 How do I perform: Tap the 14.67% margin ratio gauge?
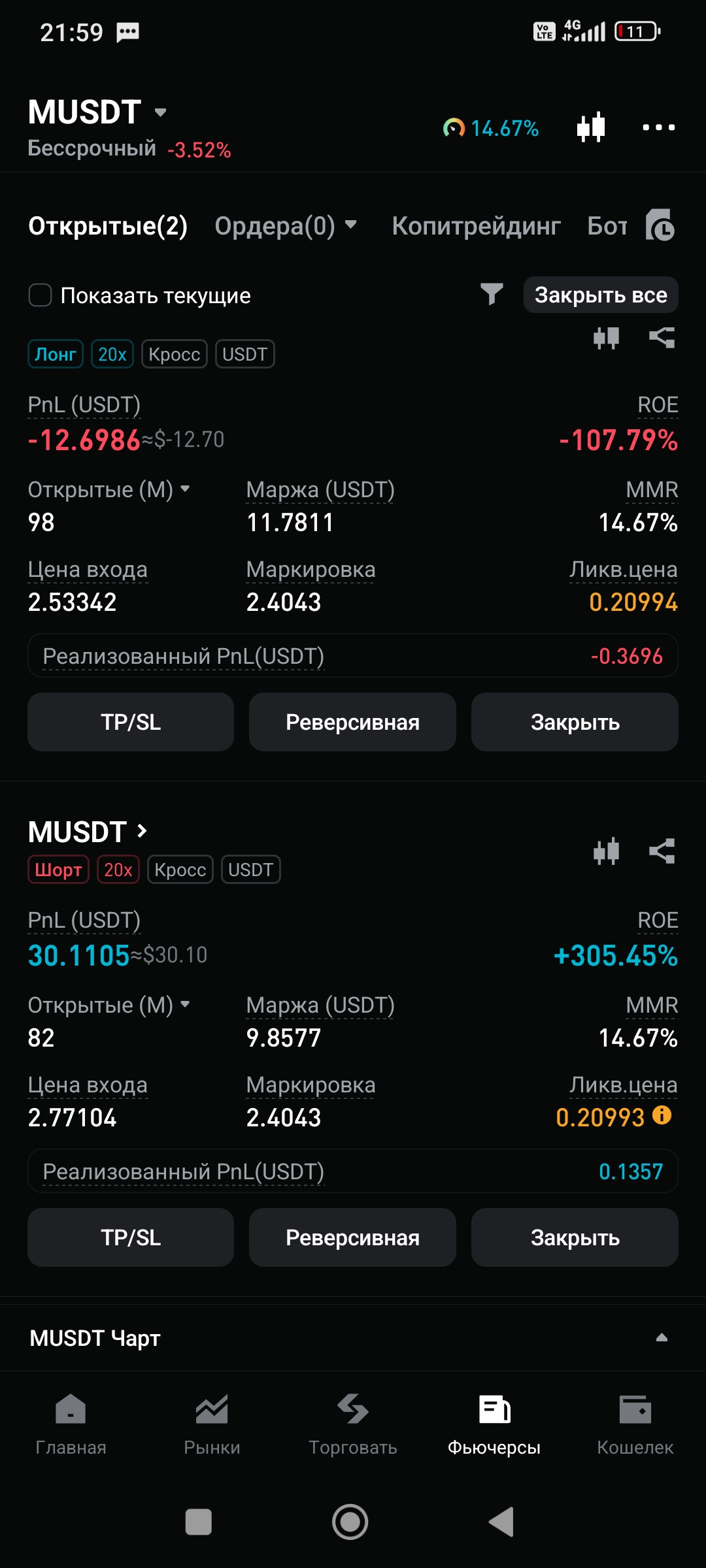[x=491, y=128]
